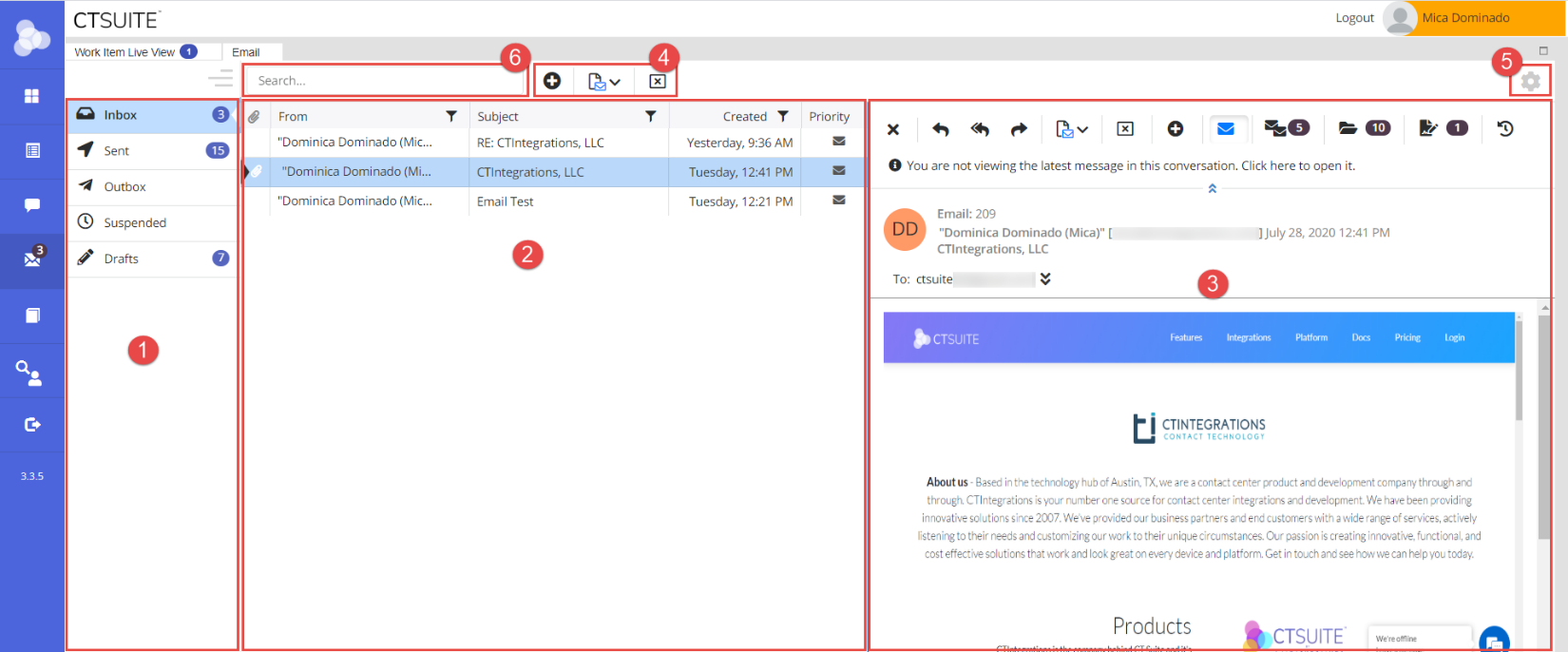This screenshot has height=652, width=1568.
Task: Open the user search icon in sidebar
Action: [x=29, y=372]
